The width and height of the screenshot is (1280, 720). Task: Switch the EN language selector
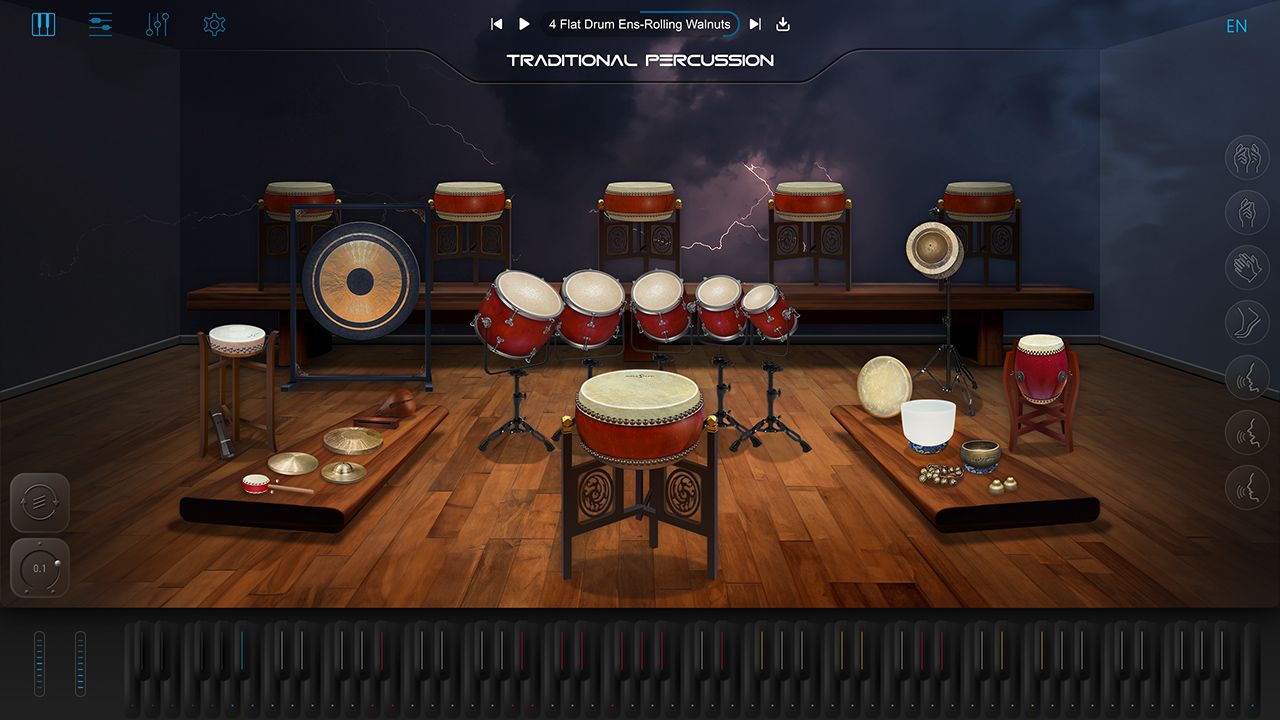click(1237, 26)
